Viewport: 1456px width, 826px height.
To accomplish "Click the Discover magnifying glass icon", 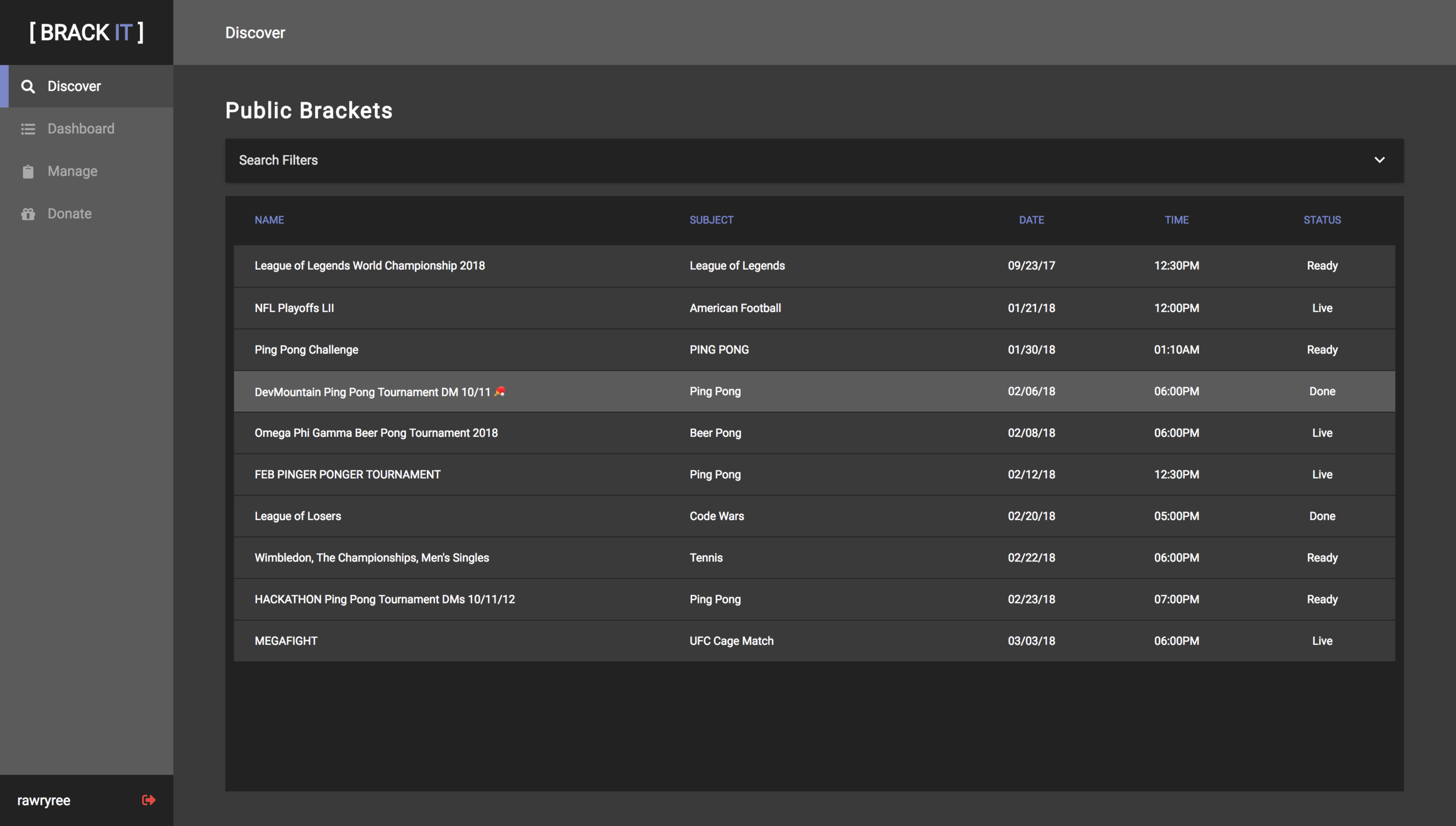I will pos(28,86).
